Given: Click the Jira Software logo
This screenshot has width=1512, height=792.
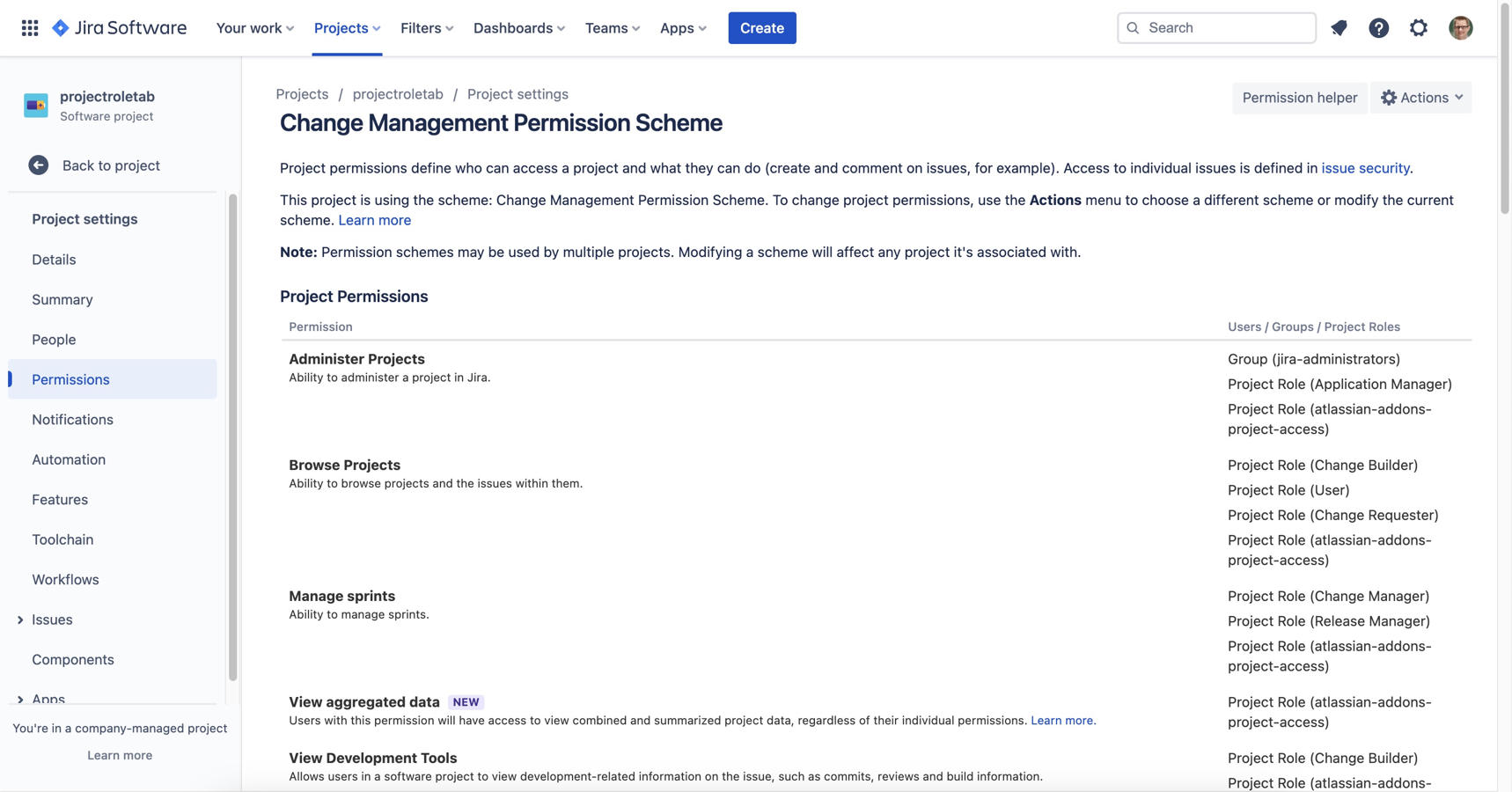Looking at the screenshot, I should click(120, 28).
